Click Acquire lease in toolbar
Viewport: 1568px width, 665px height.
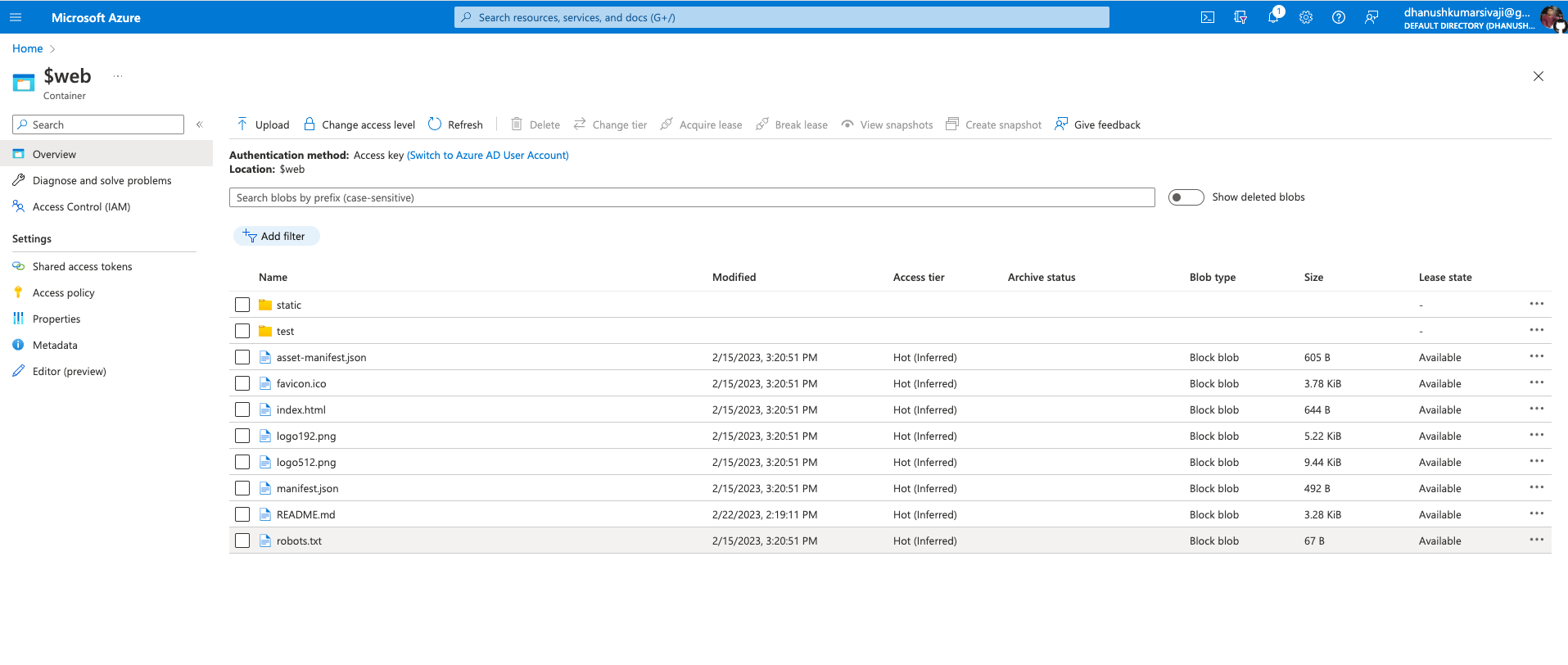[x=701, y=124]
